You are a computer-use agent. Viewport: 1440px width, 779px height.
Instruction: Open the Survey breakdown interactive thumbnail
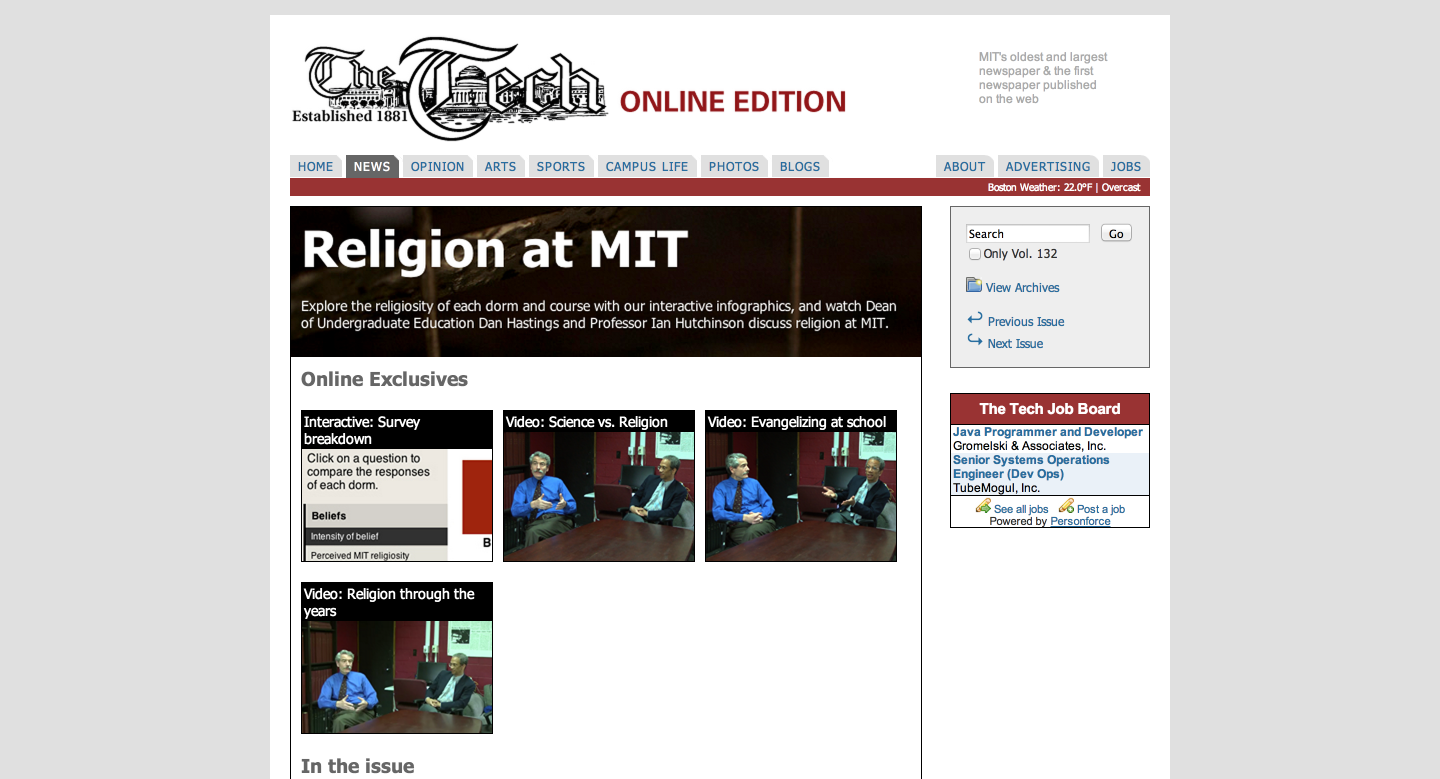click(397, 486)
